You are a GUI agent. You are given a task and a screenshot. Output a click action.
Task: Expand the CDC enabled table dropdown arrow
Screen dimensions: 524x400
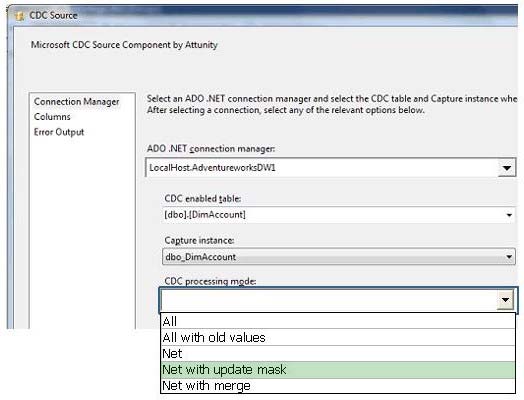click(509, 215)
